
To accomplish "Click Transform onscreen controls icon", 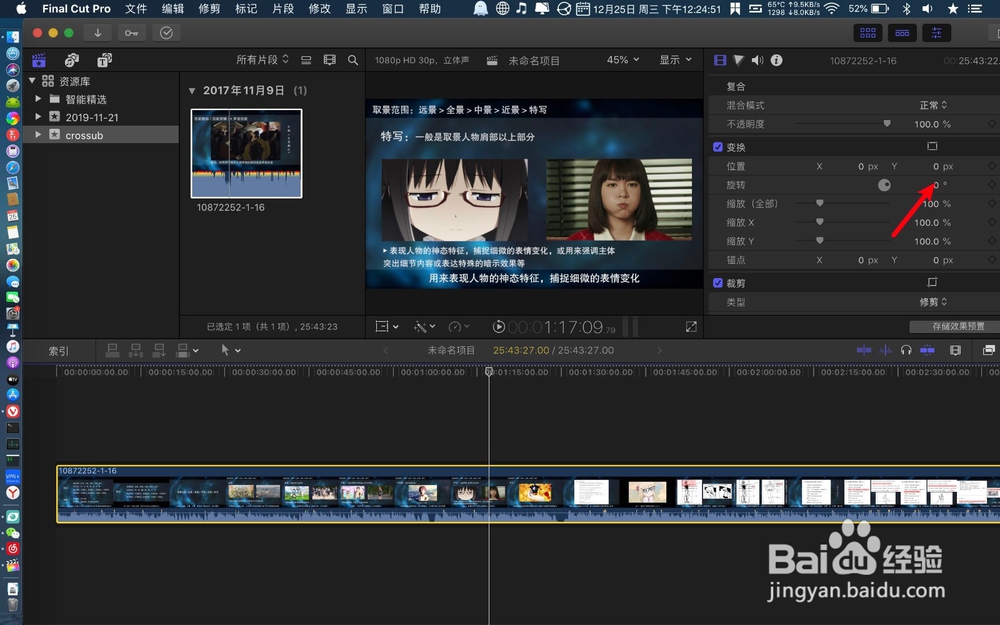I will pos(932,147).
